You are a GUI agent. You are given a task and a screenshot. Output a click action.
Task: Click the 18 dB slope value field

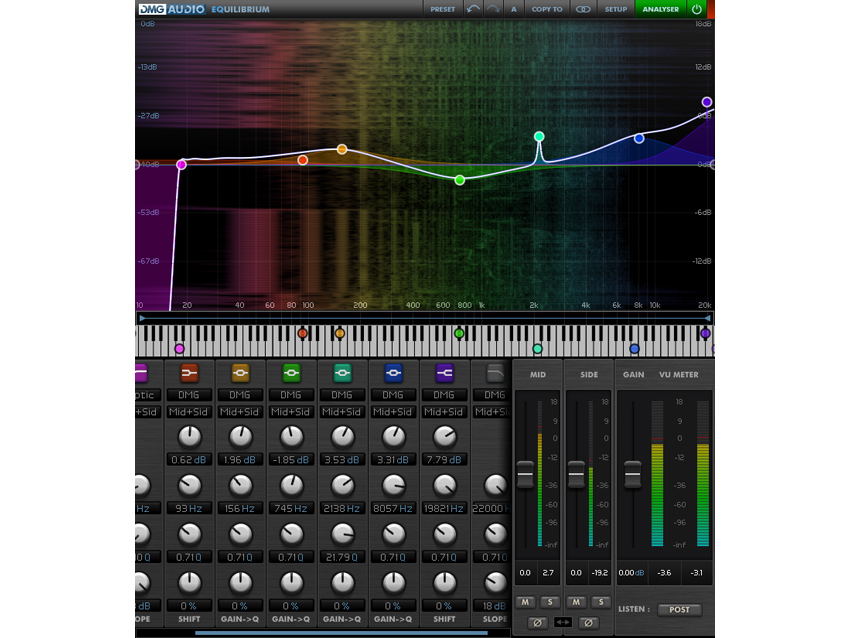(491, 606)
